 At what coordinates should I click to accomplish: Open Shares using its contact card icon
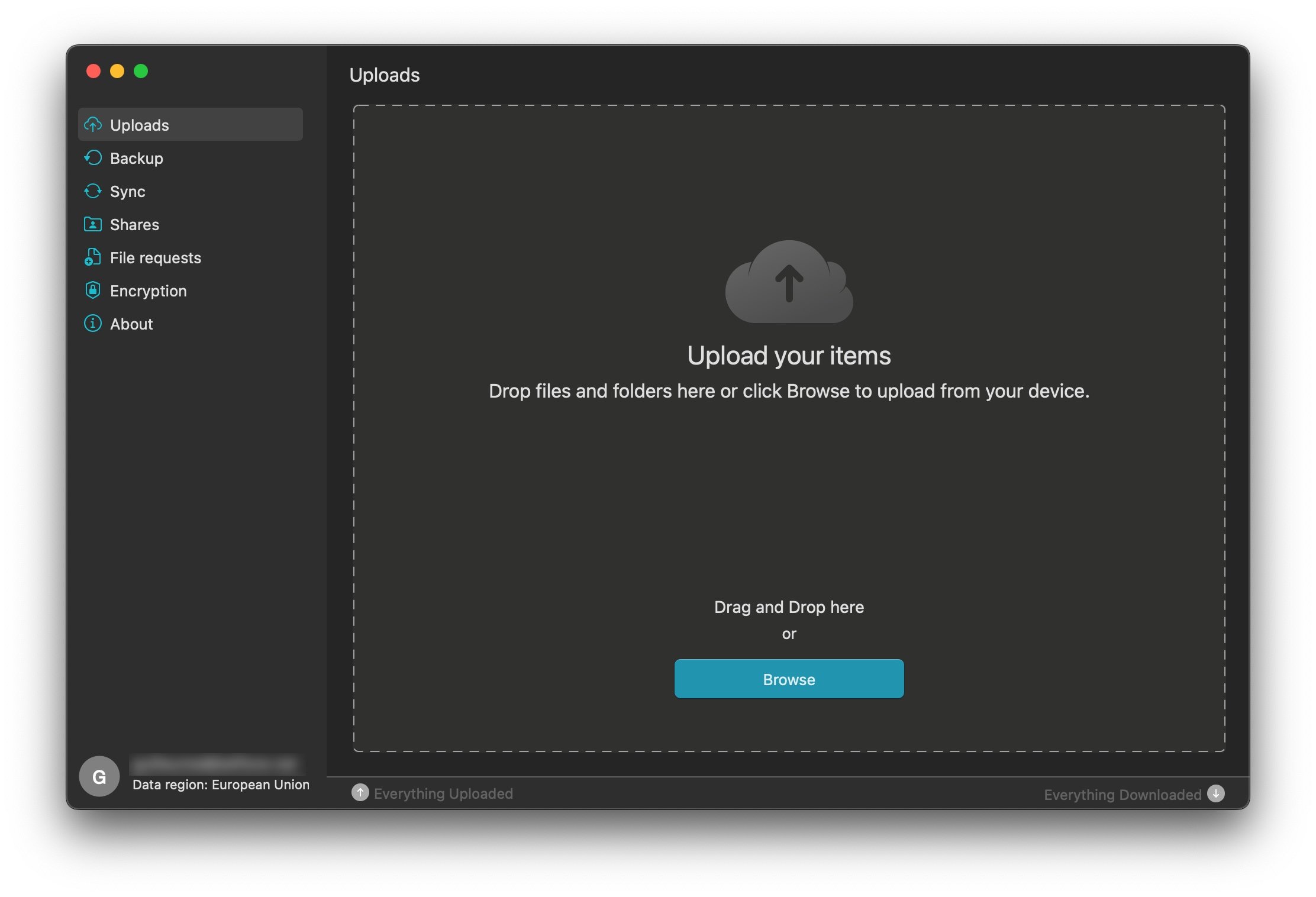click(94, 224)
